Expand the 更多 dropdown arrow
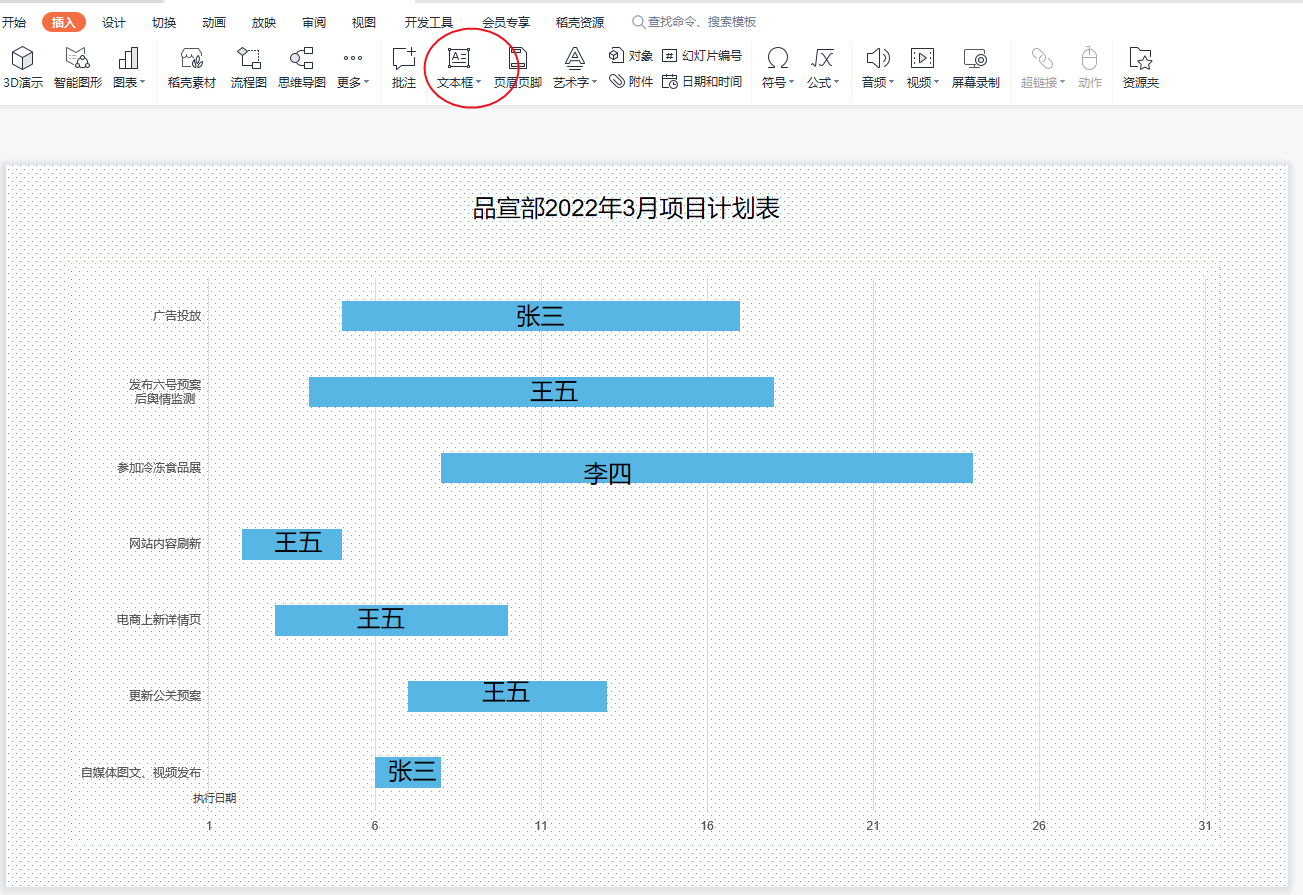This screenshot has height=895, width=1303. coord(366,83)
